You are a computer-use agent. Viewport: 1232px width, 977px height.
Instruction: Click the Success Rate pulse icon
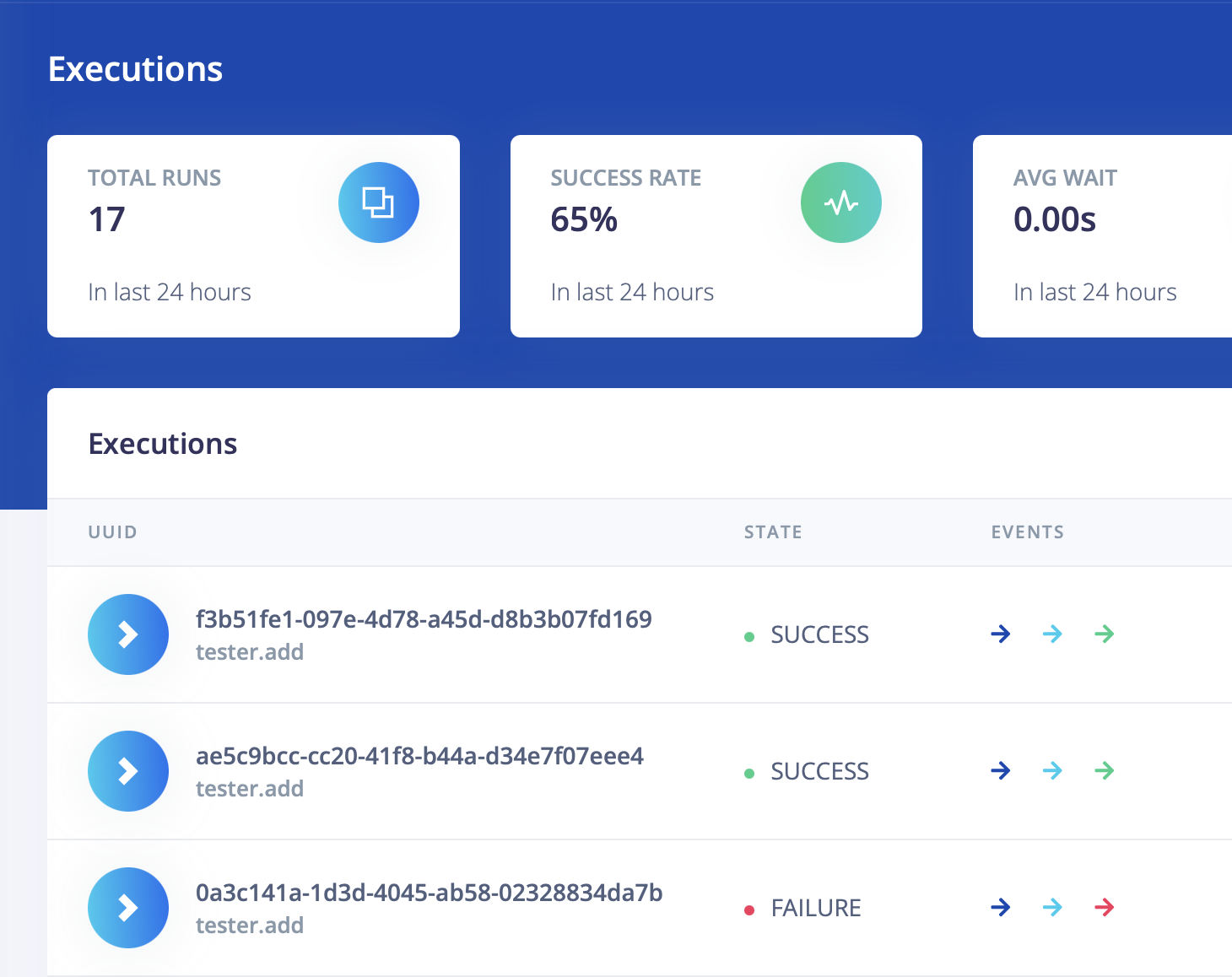pos(840,202)
